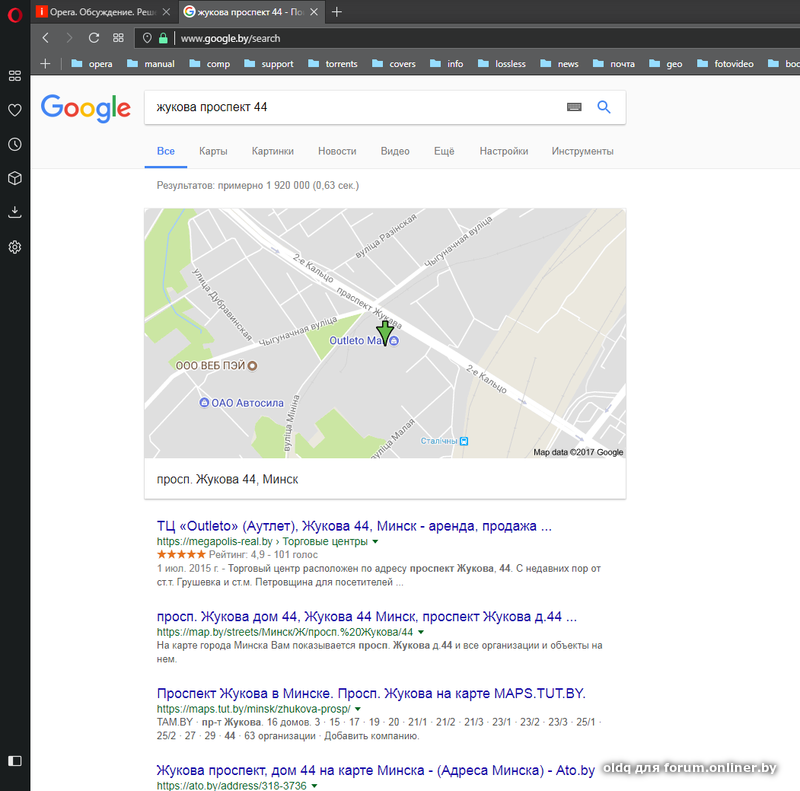
Task: Click the blue search magnifier button
Action: (x=604, y=107)
